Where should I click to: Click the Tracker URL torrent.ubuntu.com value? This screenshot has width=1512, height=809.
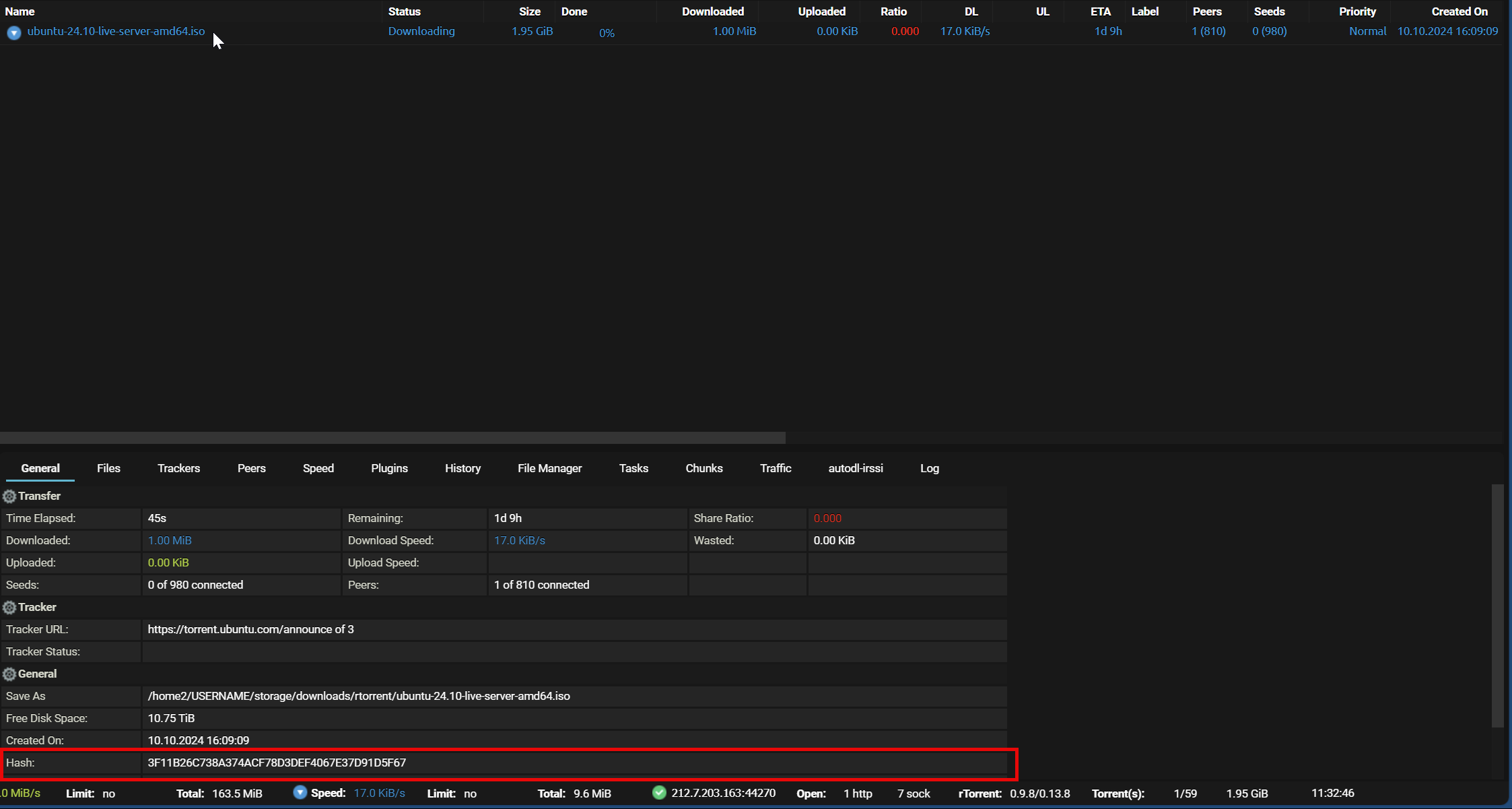(250, 629)
